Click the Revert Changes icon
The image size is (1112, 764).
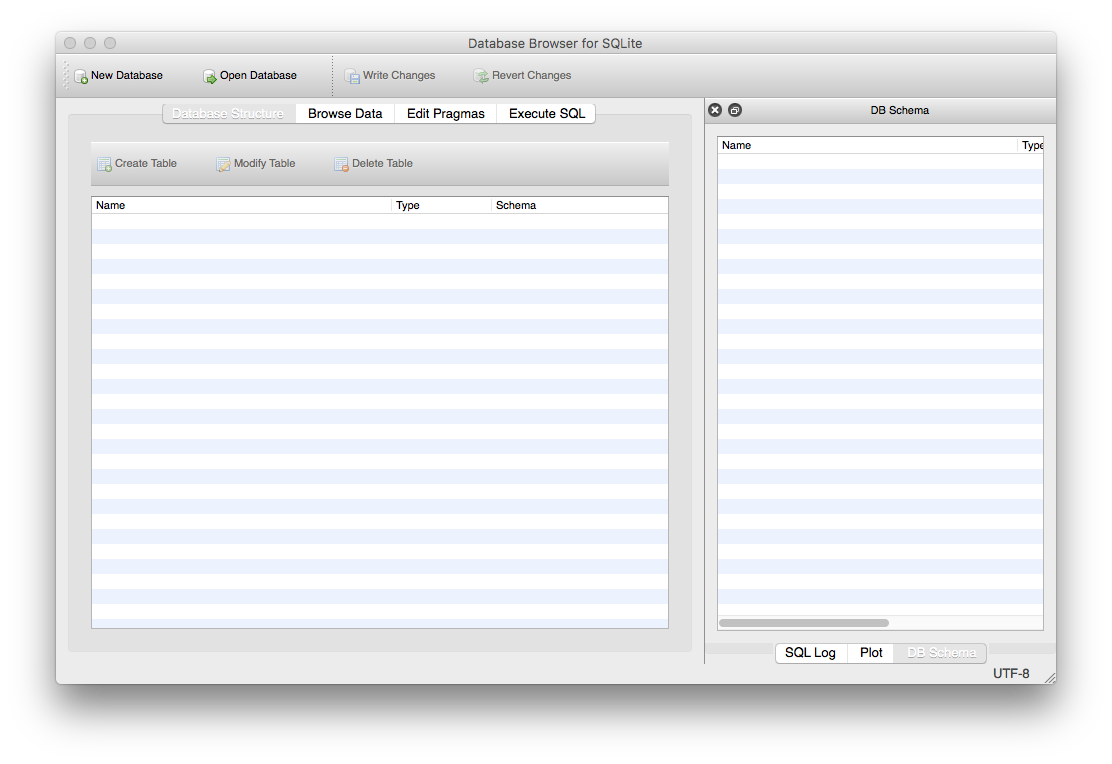click(481, 76)
